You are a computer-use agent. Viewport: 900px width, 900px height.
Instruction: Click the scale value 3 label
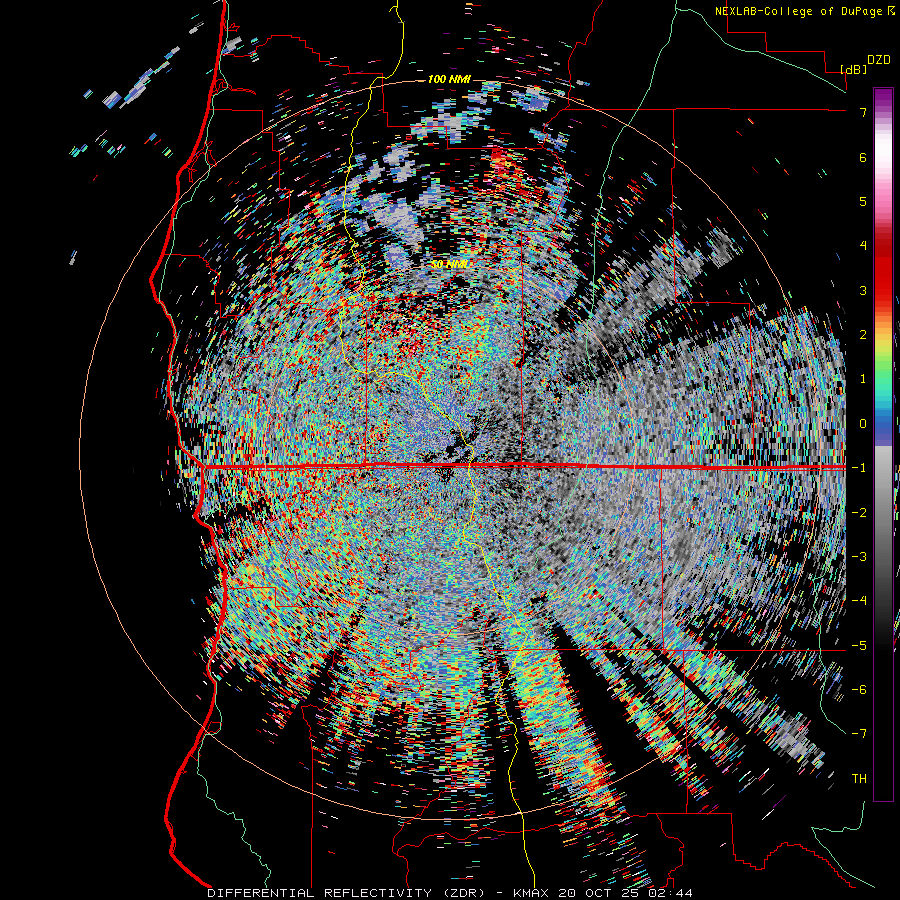pyautogui.click(x=863, y=290)
